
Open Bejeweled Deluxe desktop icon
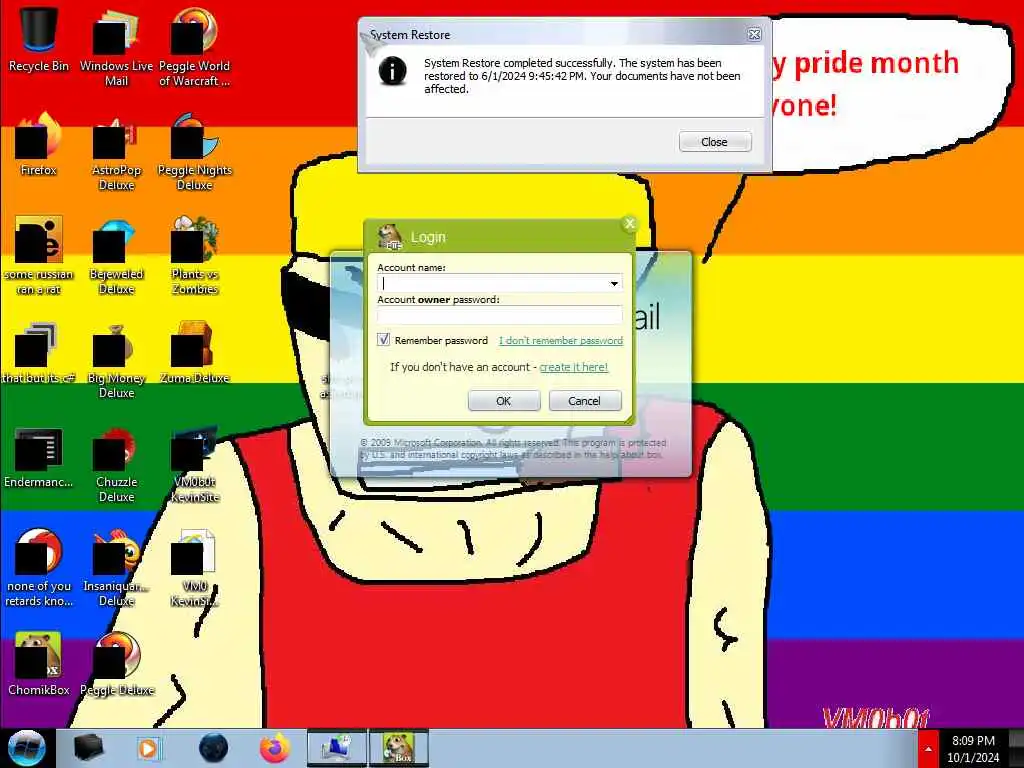pyautogui.click(x=116, y=255)
